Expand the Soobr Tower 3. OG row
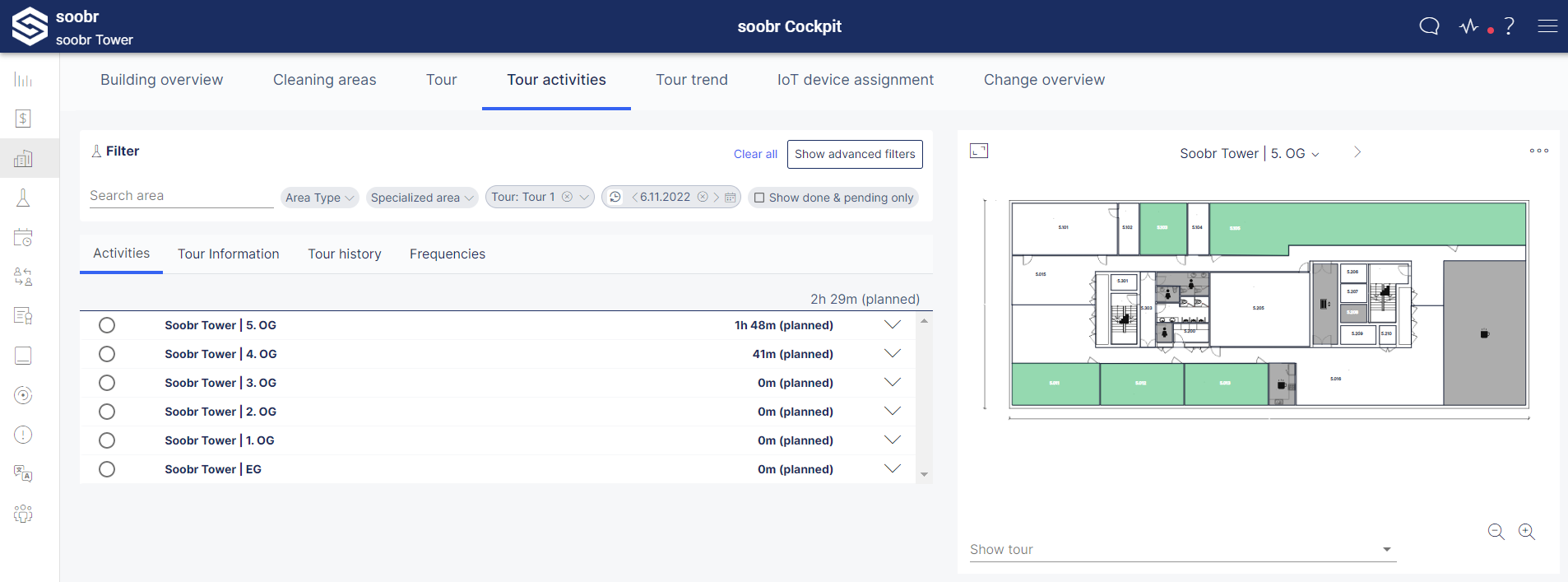 [x=893, y=383]
